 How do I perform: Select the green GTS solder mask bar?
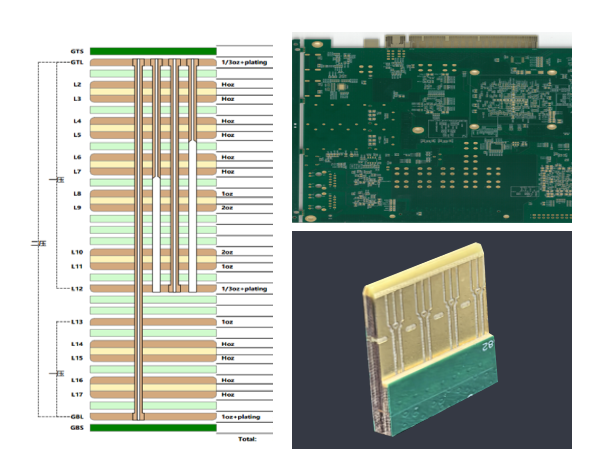153,51
